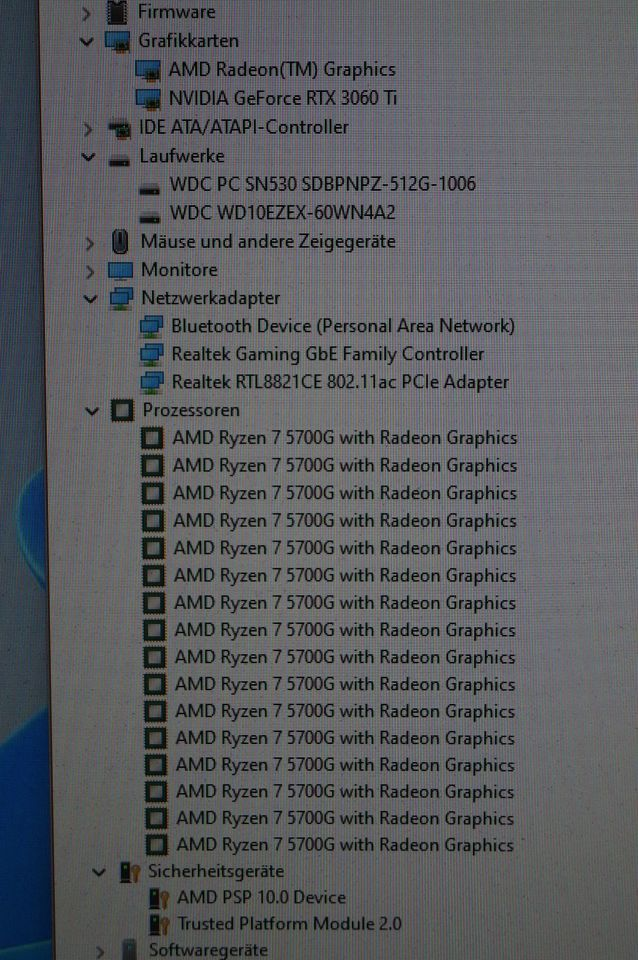The height and width of the screenshot is (960, 638).
Task: Click the mouse icon beside Mäuse
Action: point(120,242)
